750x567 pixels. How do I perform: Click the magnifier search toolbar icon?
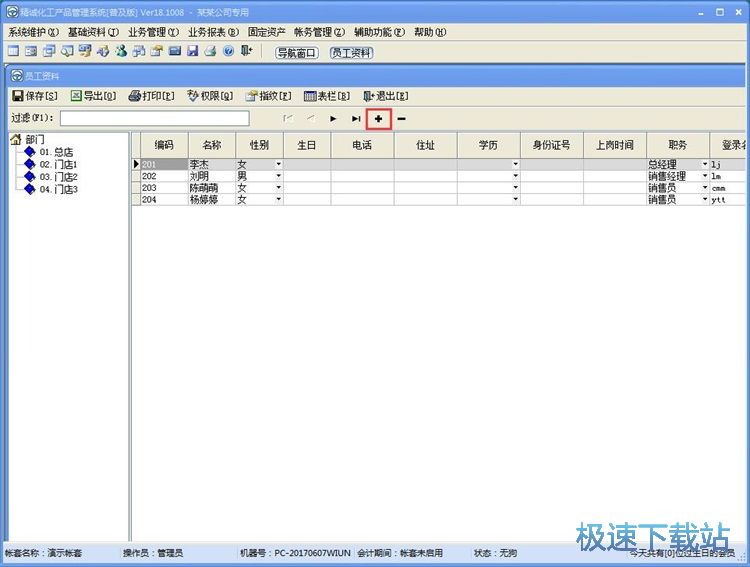(67, 51)
